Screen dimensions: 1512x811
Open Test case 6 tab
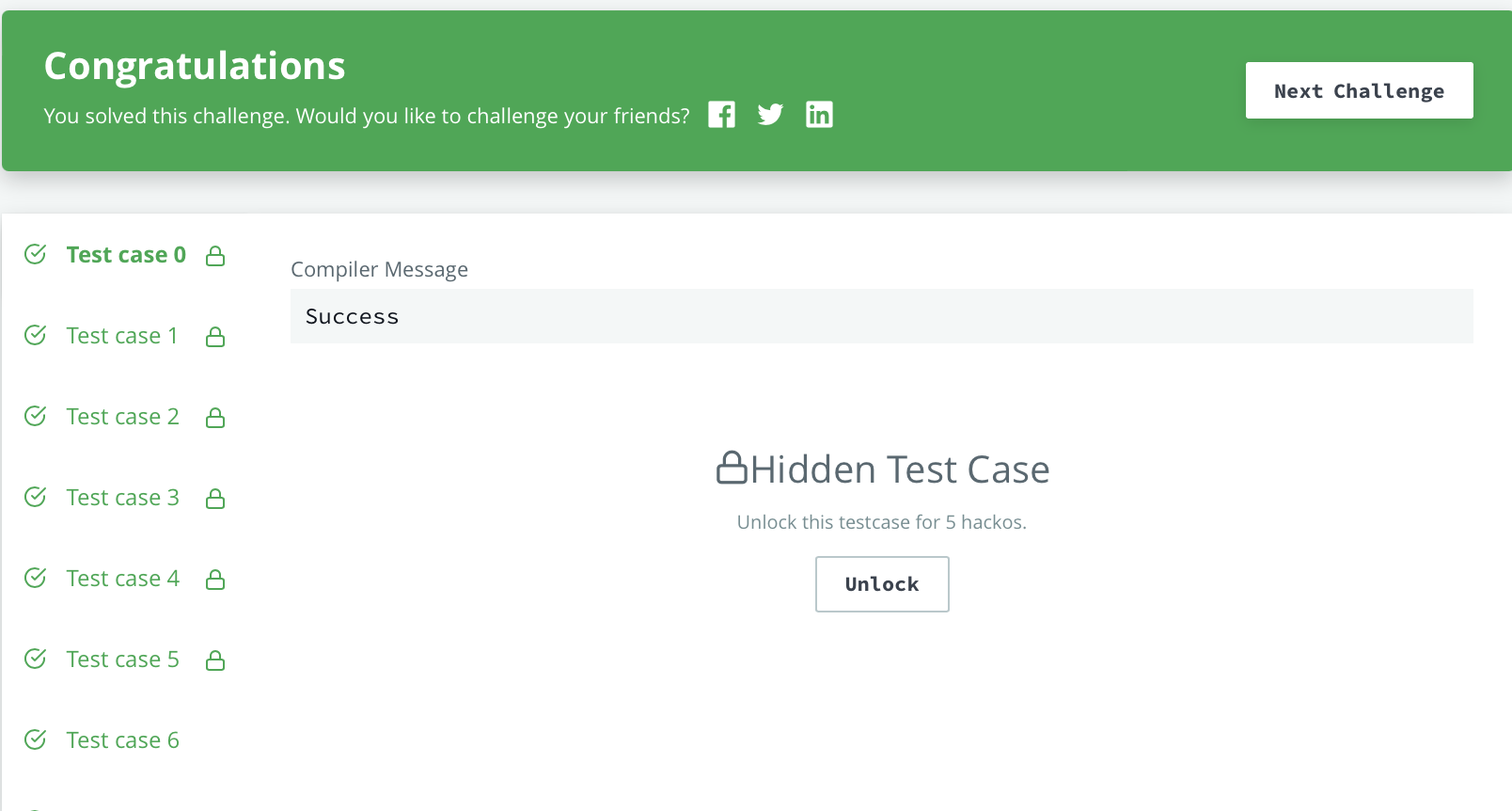pyautogui.click(x=122, y=740)
